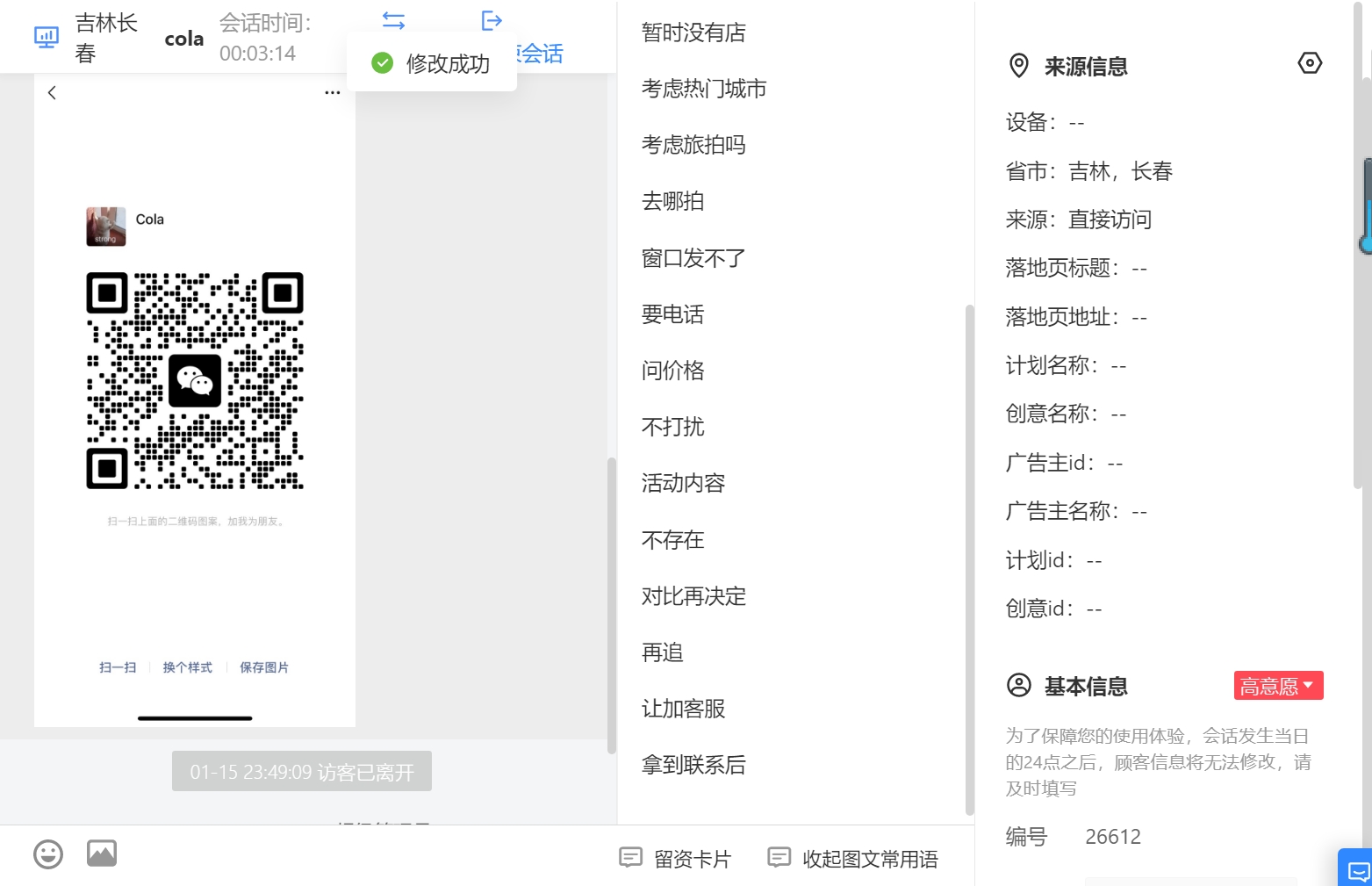Click the 访客已离开 system message

302,772
